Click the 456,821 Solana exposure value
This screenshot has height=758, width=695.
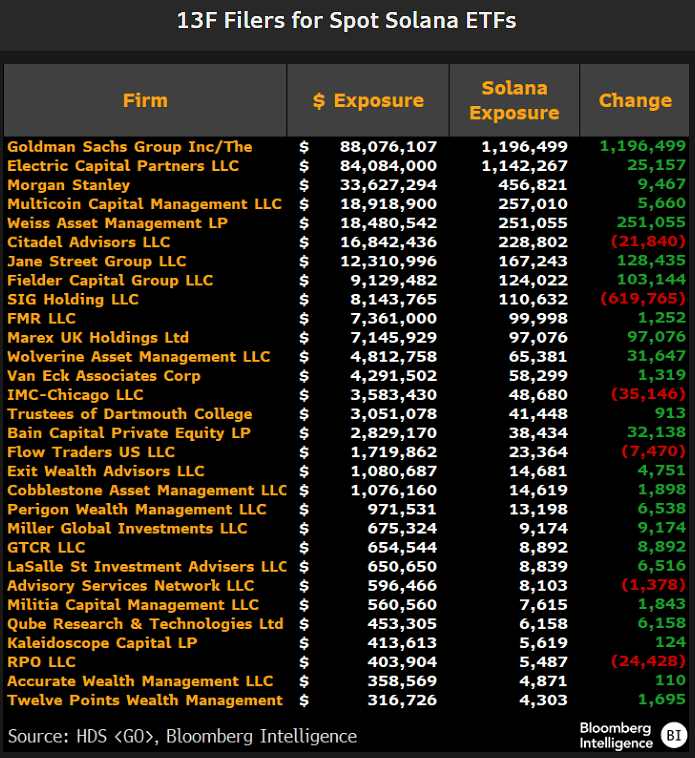tap(533, 185)
